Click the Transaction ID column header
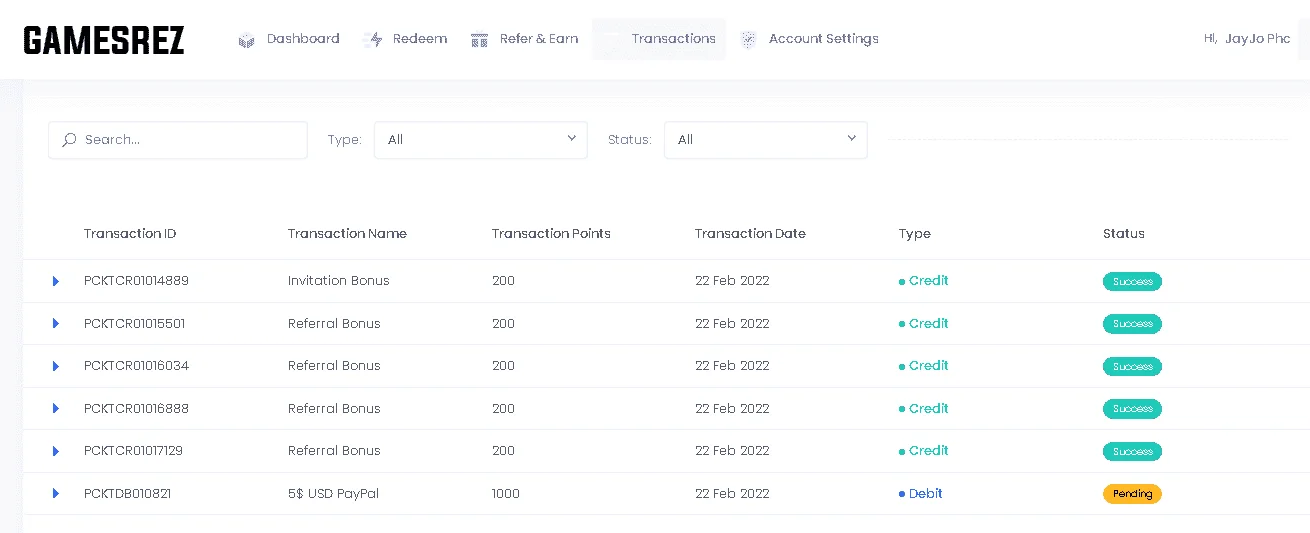This screenshot has height=533, width=1310. coord(130,234)
